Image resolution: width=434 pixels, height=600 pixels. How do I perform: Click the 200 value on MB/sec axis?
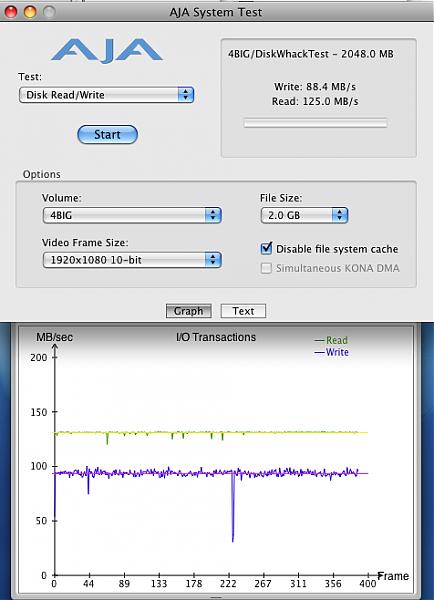click(39, 357)
